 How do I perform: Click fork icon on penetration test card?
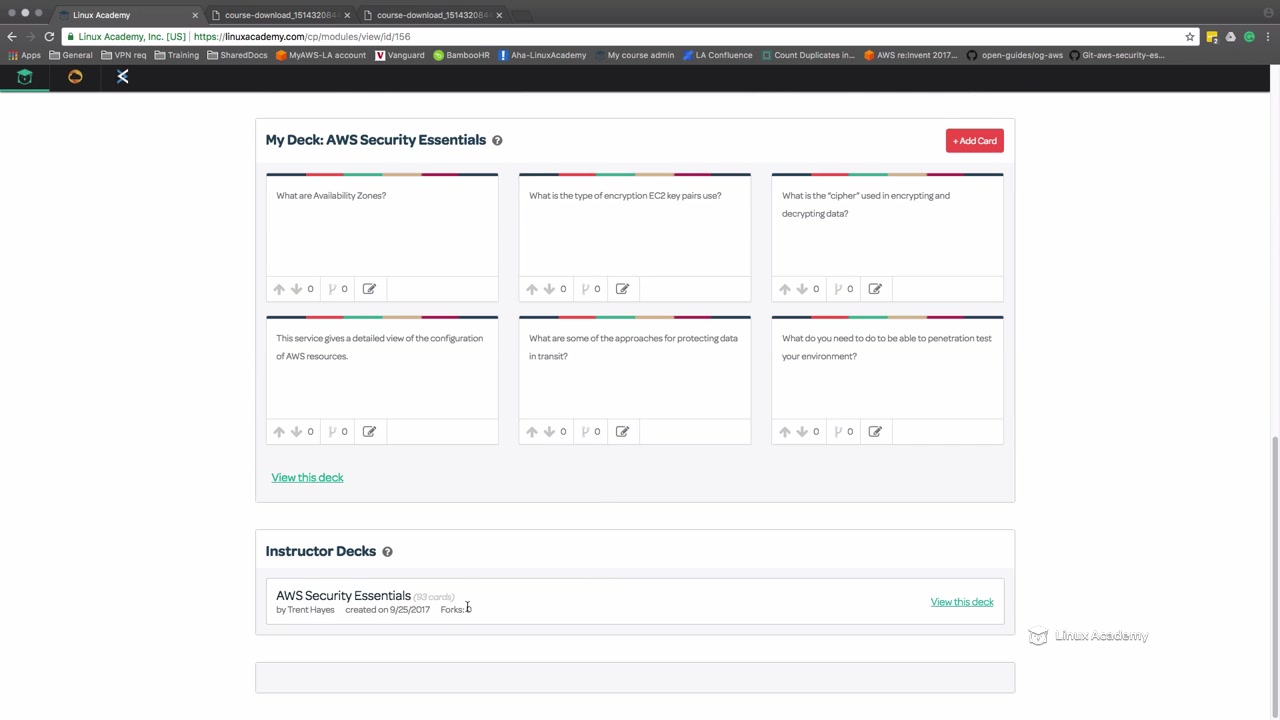pos(838,432)
